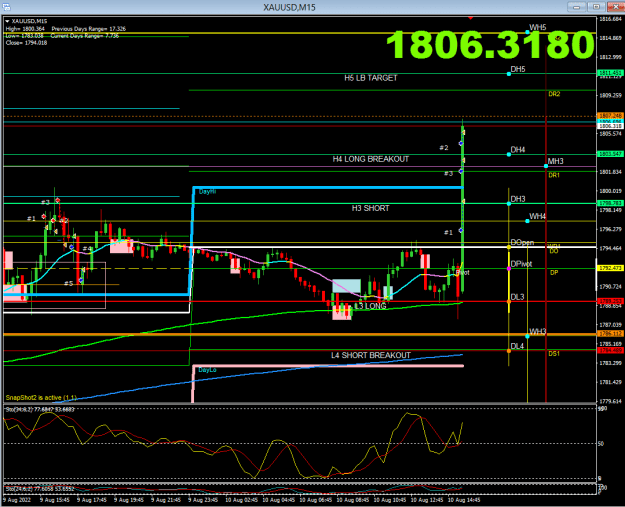
Task: Click the DayHi label
Action: pos(207,192)
